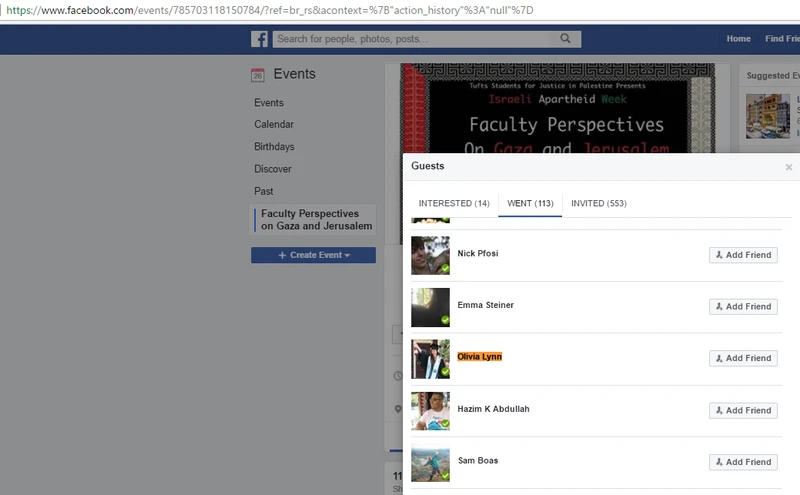The image size is (800, 495).
Task: Click the name Emma Steiner
Action: tap(486, 305)
